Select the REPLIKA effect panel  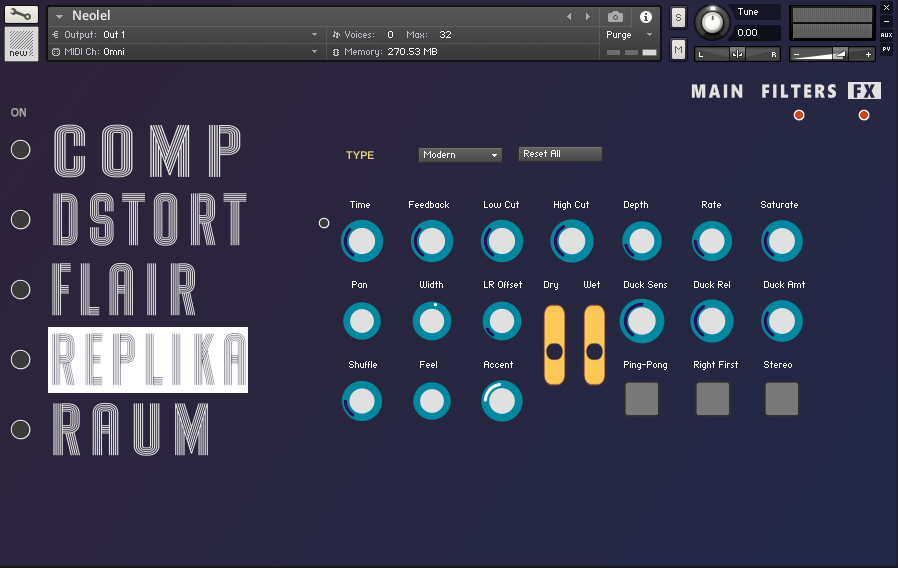[148, 360]
